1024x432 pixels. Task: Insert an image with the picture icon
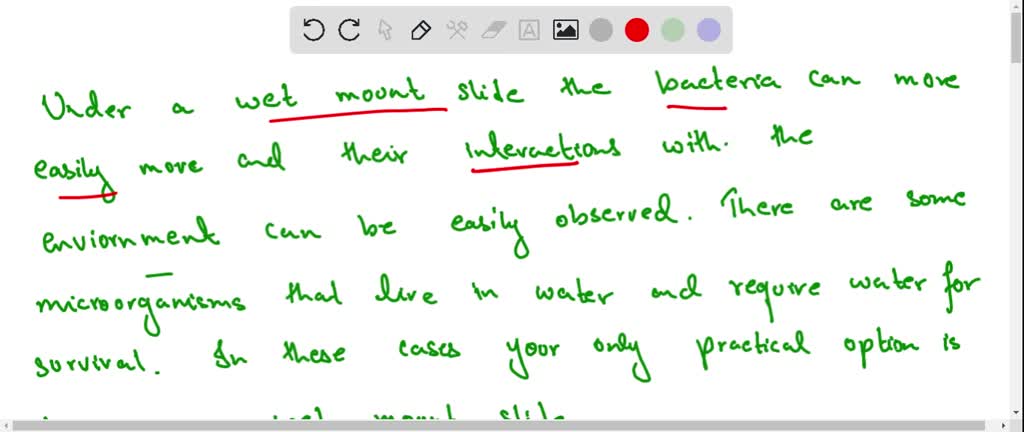[x=566, y=30]
